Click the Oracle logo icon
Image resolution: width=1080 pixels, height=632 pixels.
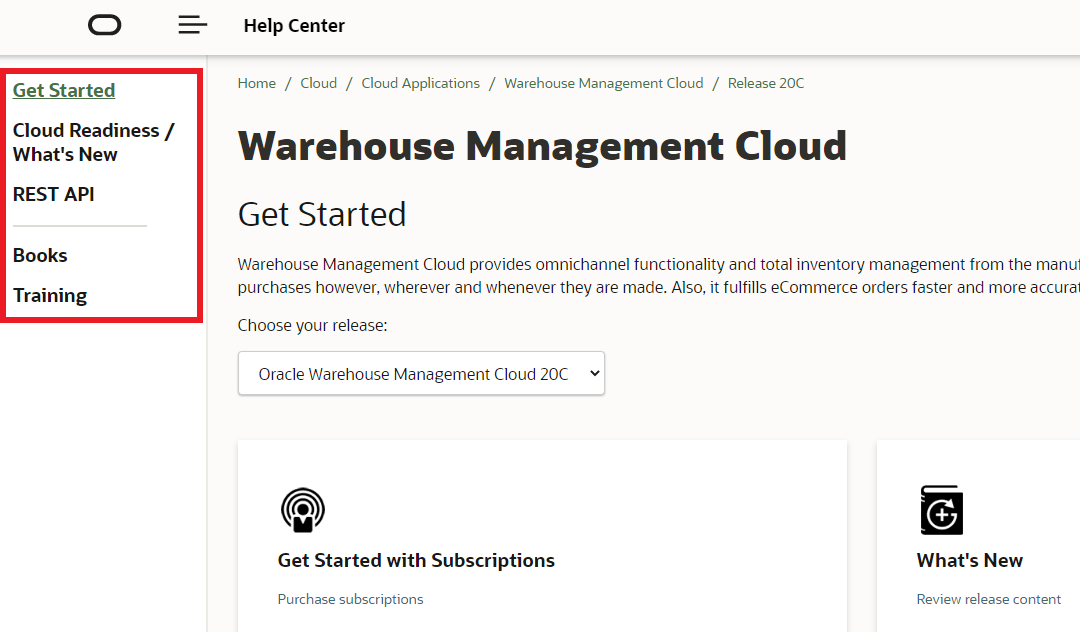click(x=104, y=24)
